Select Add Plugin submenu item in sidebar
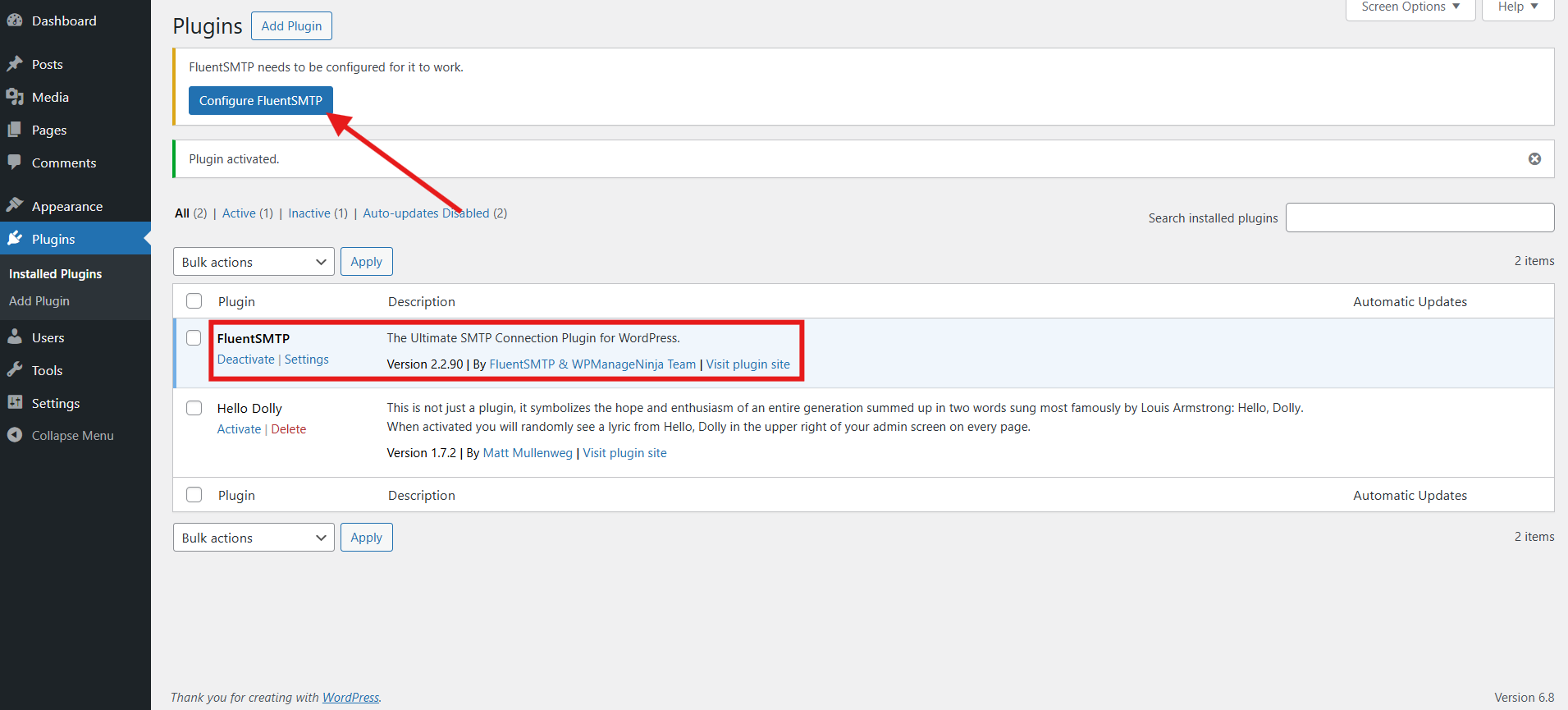1568x710 pixels. coord(39,301)
